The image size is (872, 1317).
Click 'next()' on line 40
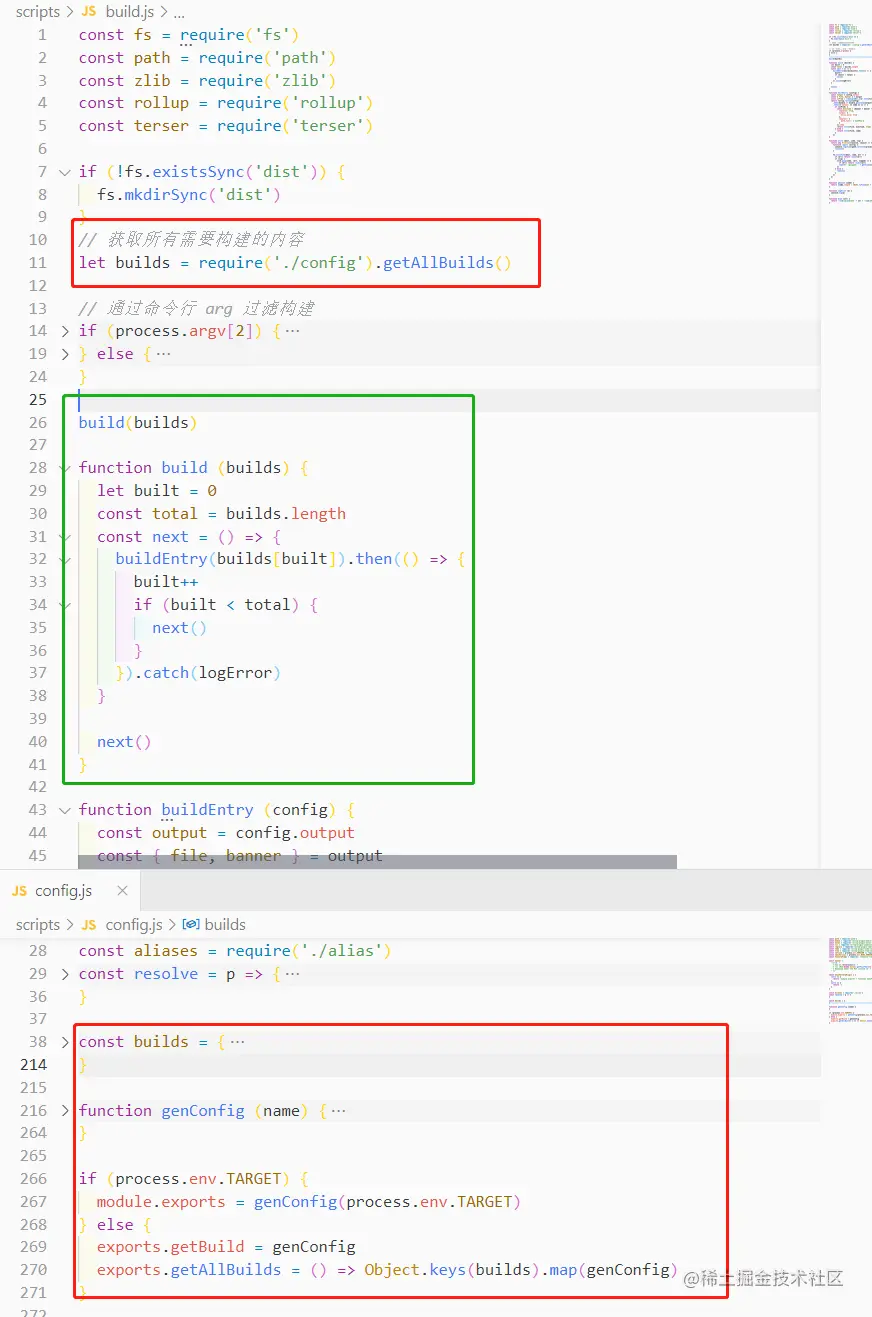tap(124, 742)
